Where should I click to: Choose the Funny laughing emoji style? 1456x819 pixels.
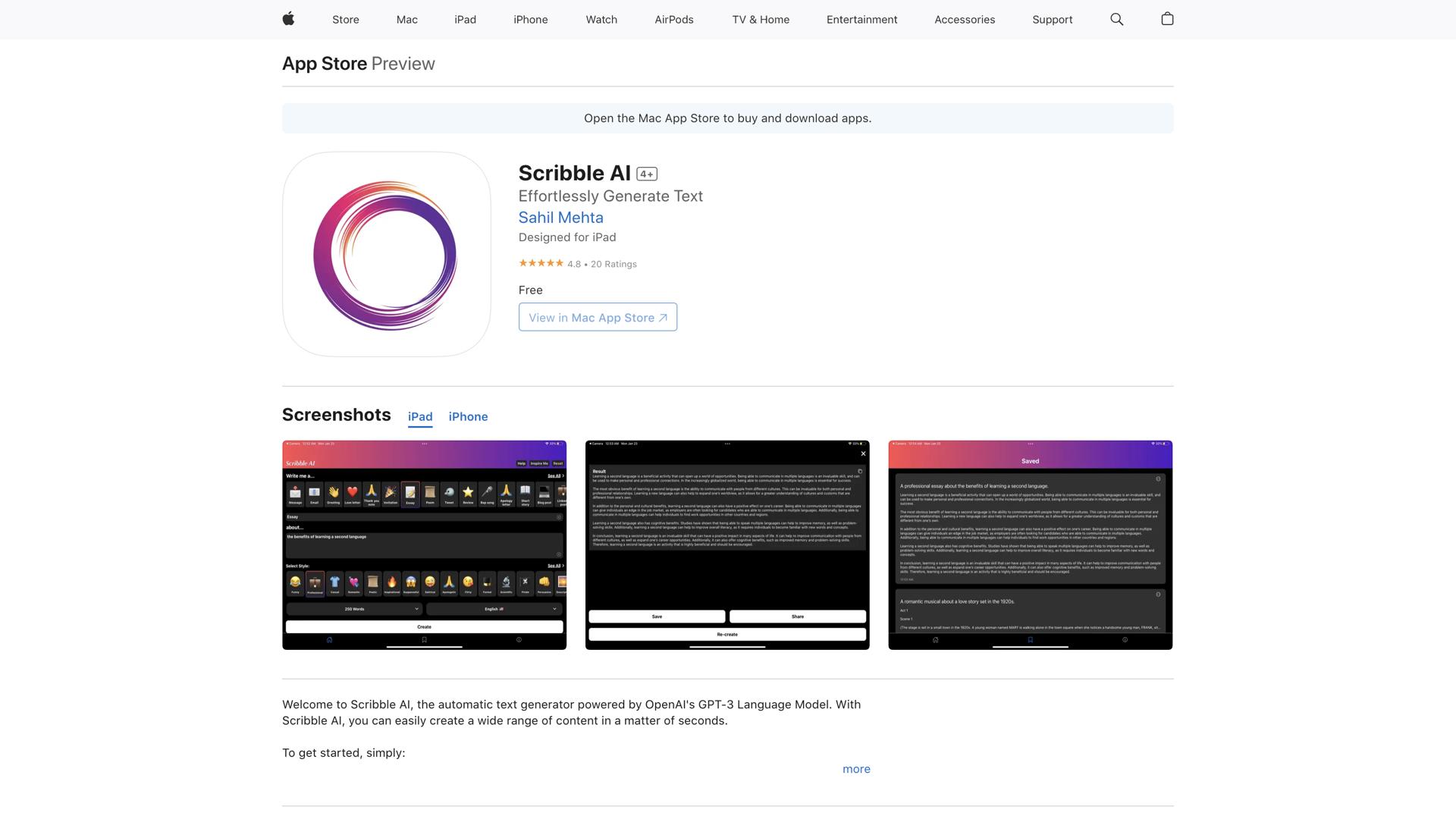pos(295,584)
